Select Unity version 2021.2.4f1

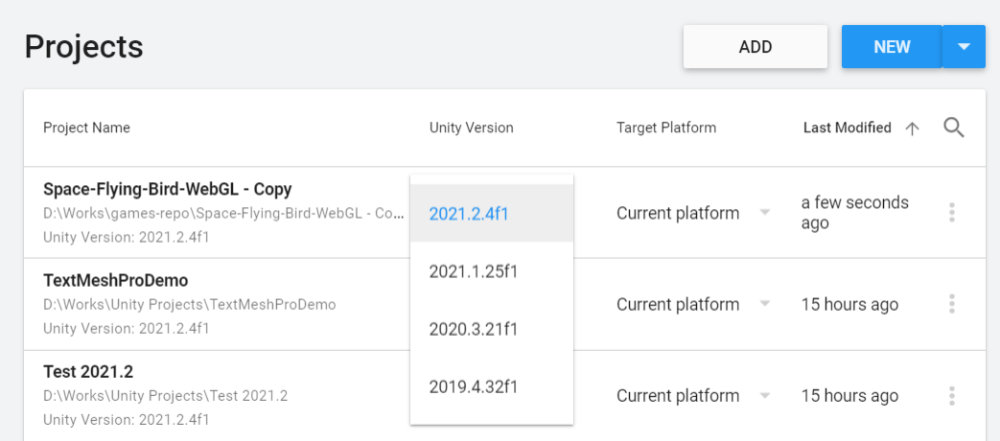tap(469, 213)
